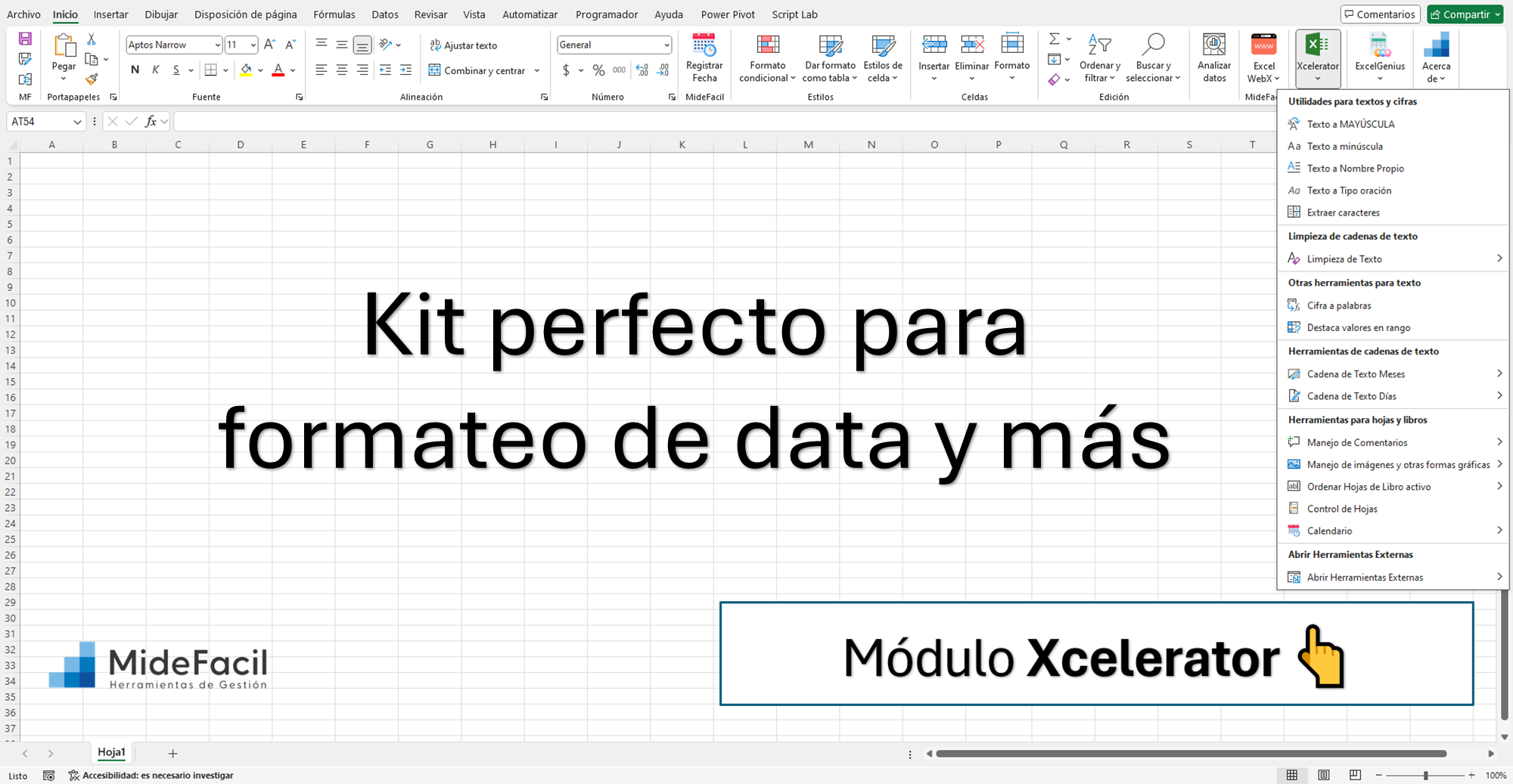Click the currency format dollar icon
Viewport: 1513px width, 784px height.
coord(566,70)
